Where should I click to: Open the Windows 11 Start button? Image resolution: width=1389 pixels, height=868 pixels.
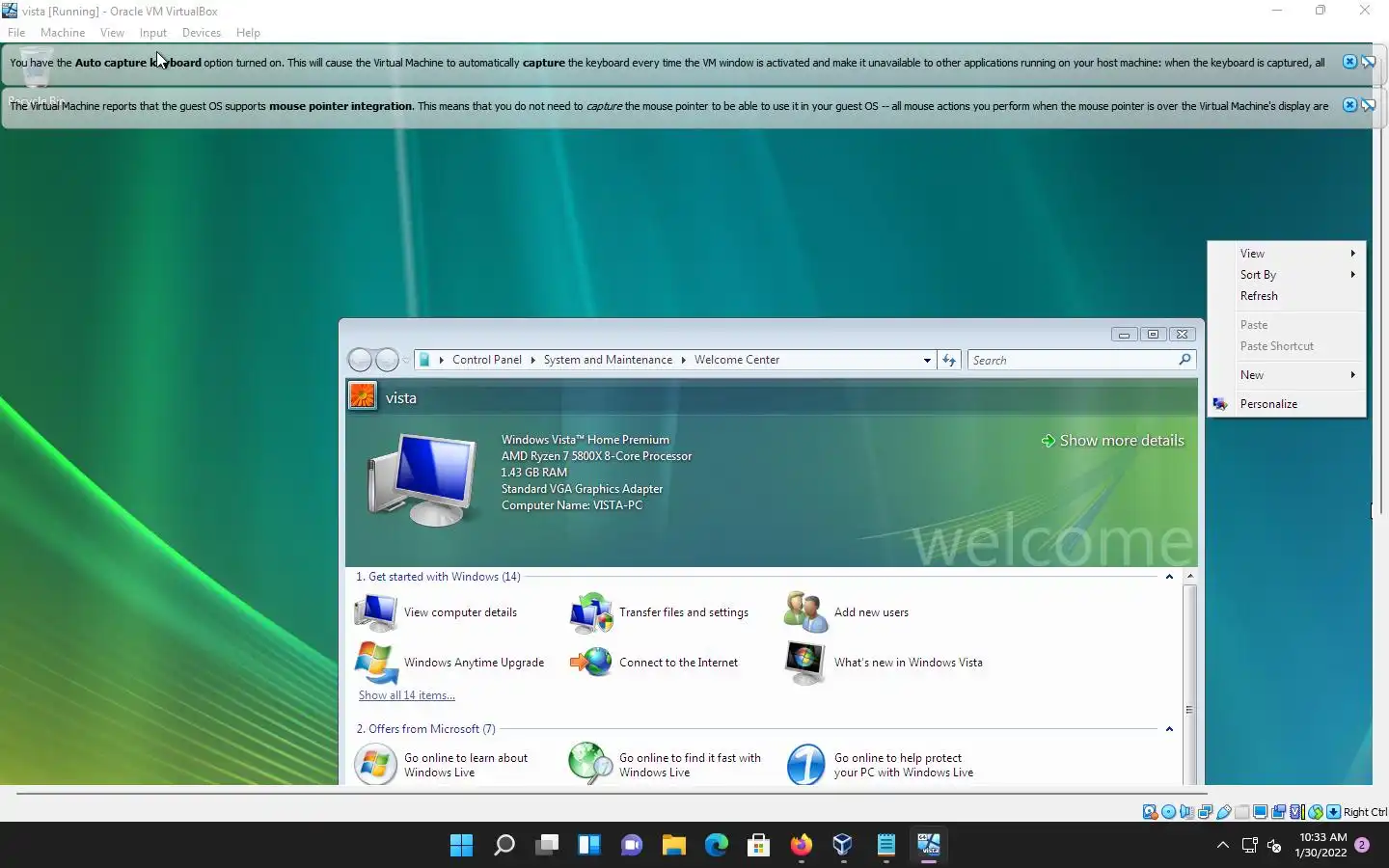(x=462, y=845)
